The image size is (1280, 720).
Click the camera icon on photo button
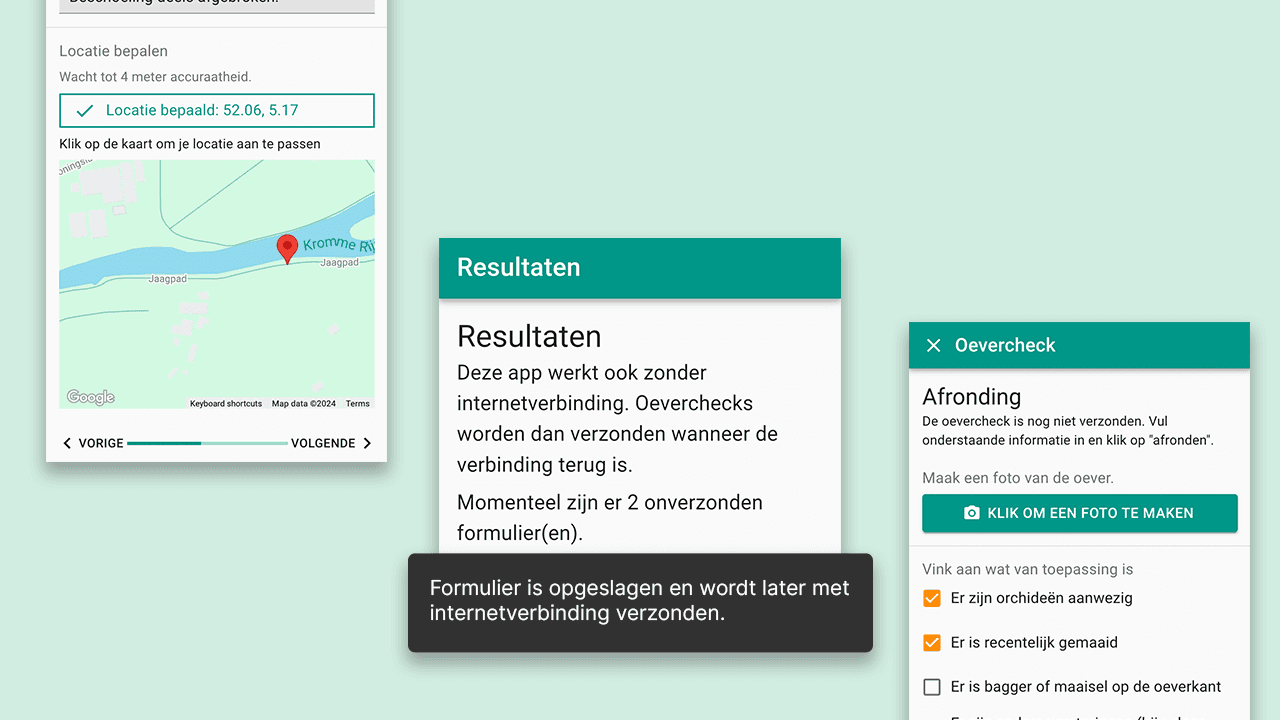pyautogui.click(x=971, y=513)
